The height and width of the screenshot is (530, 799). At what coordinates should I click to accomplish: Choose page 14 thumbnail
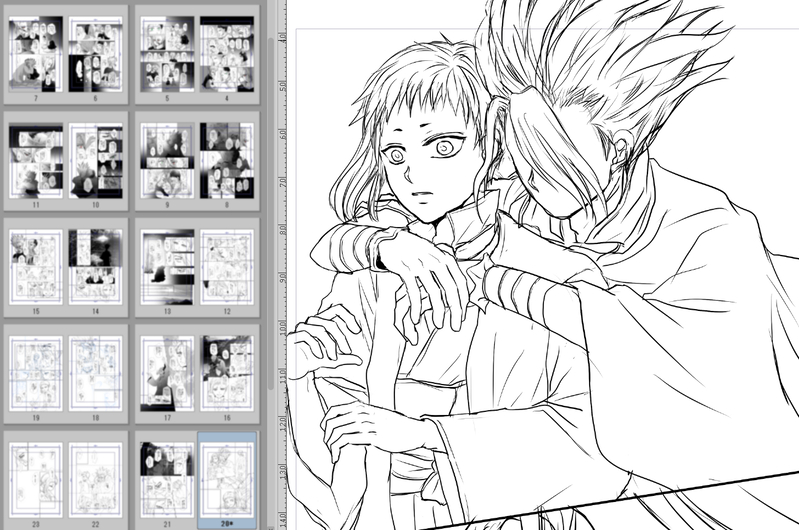[x=95, y=267]
